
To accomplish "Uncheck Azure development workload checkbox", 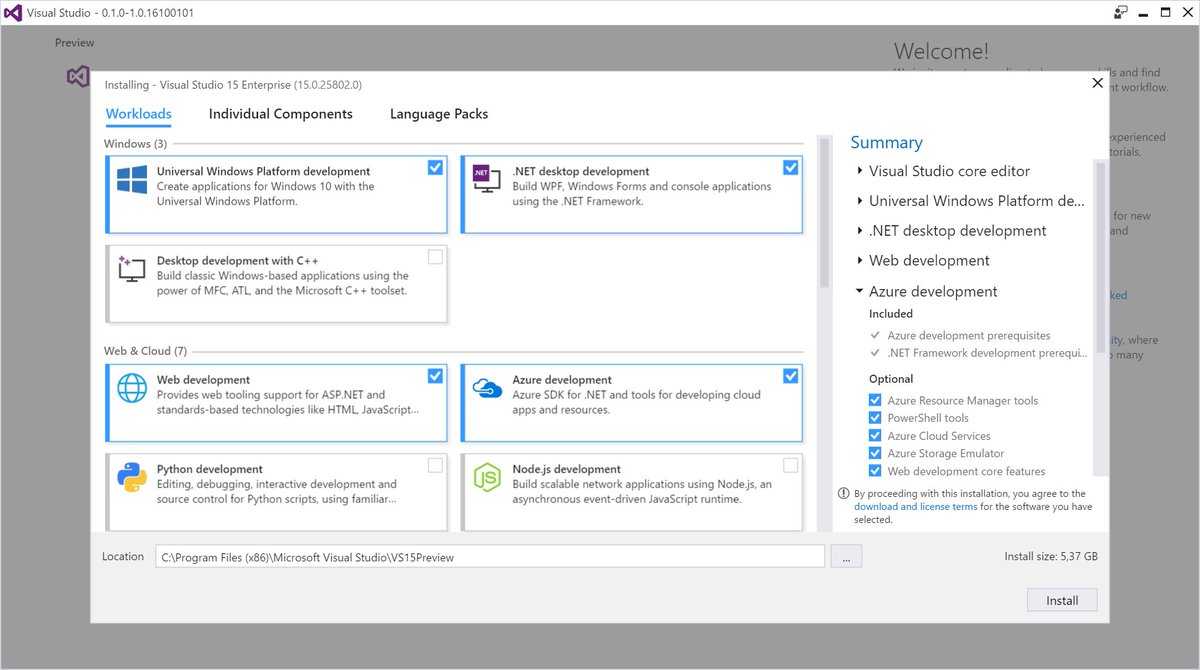I will [x=791, y=376].
